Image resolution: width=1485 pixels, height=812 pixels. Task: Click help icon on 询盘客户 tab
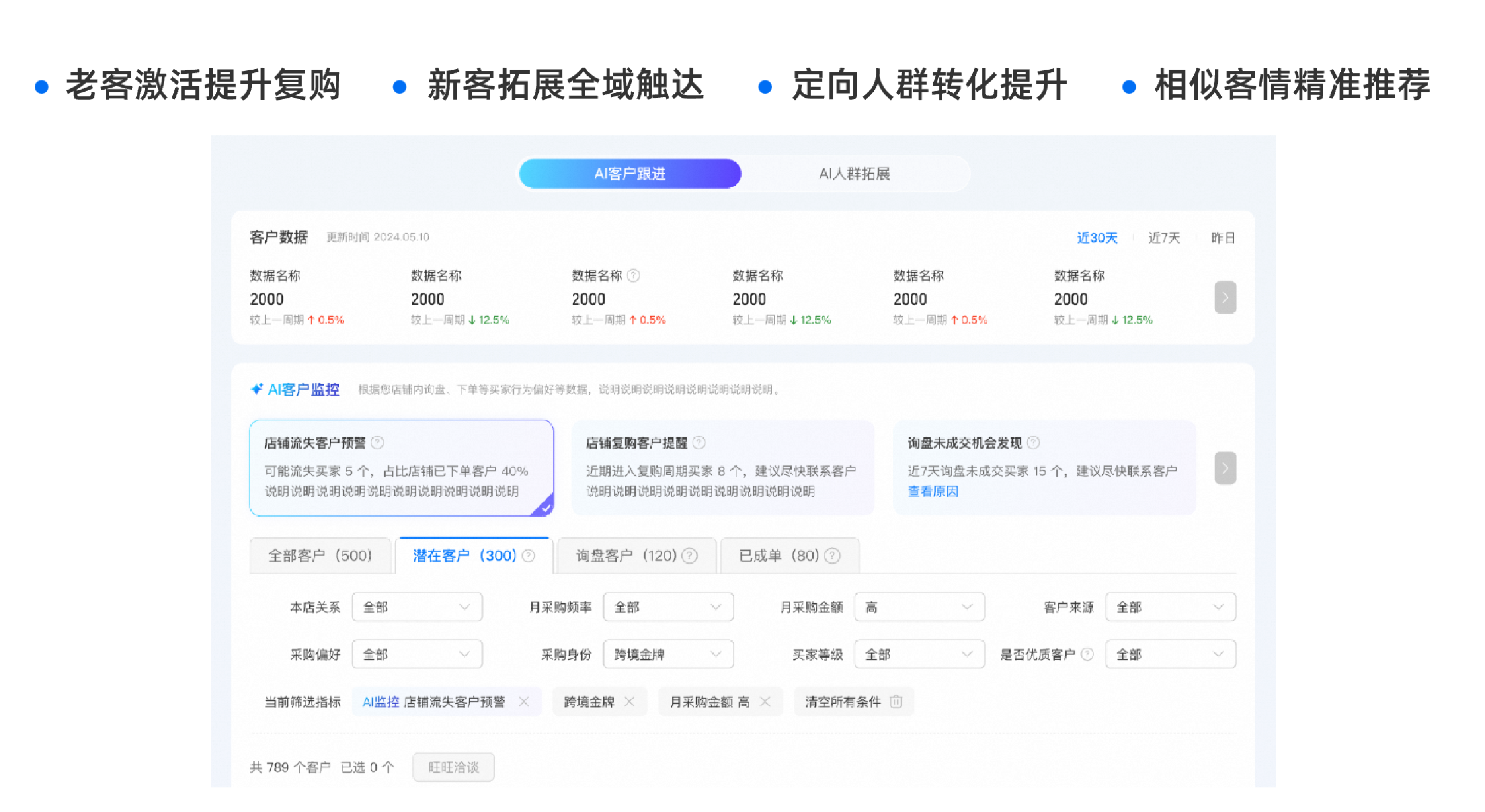coord(690,556)
